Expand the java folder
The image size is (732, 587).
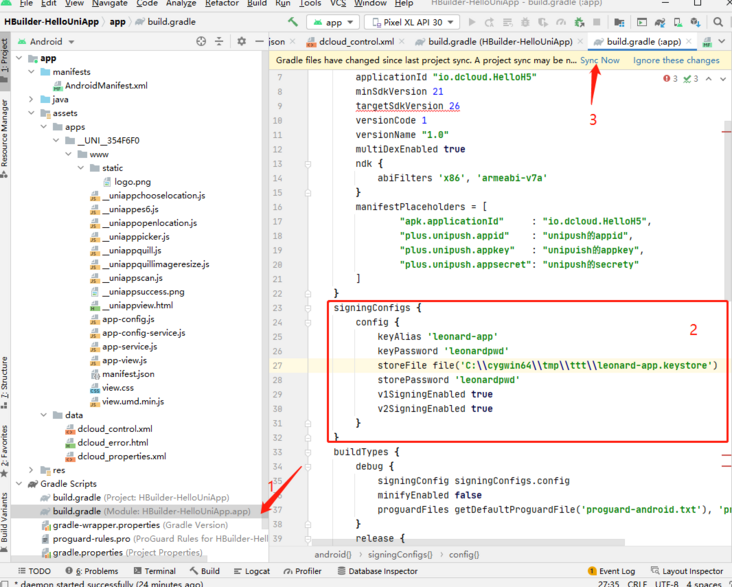point(31,99)
